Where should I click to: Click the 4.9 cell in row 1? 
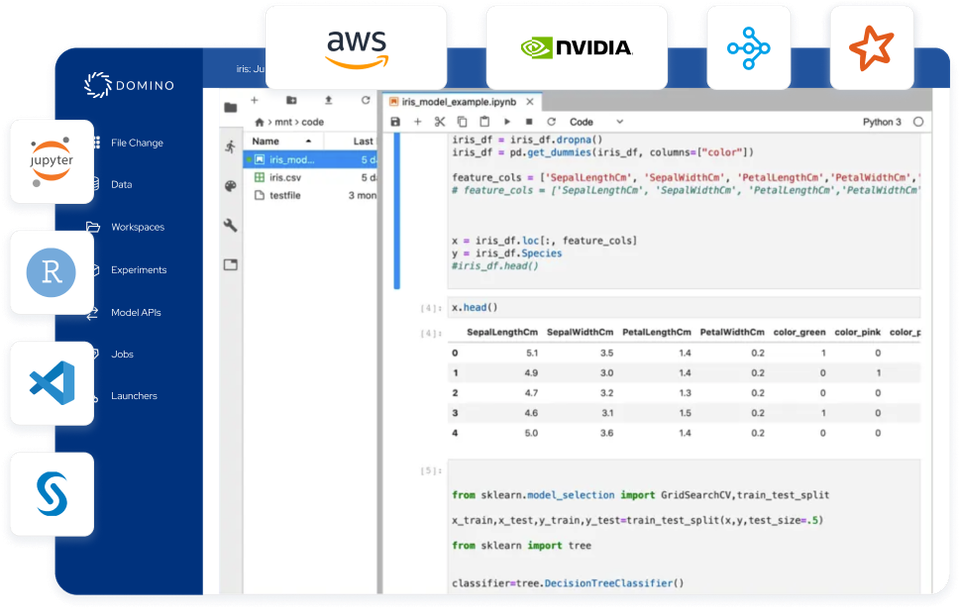click(531, 373)
